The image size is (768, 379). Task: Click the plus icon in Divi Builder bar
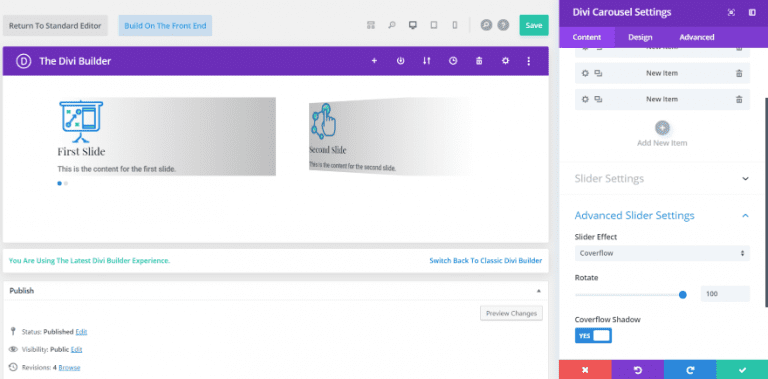374,61
